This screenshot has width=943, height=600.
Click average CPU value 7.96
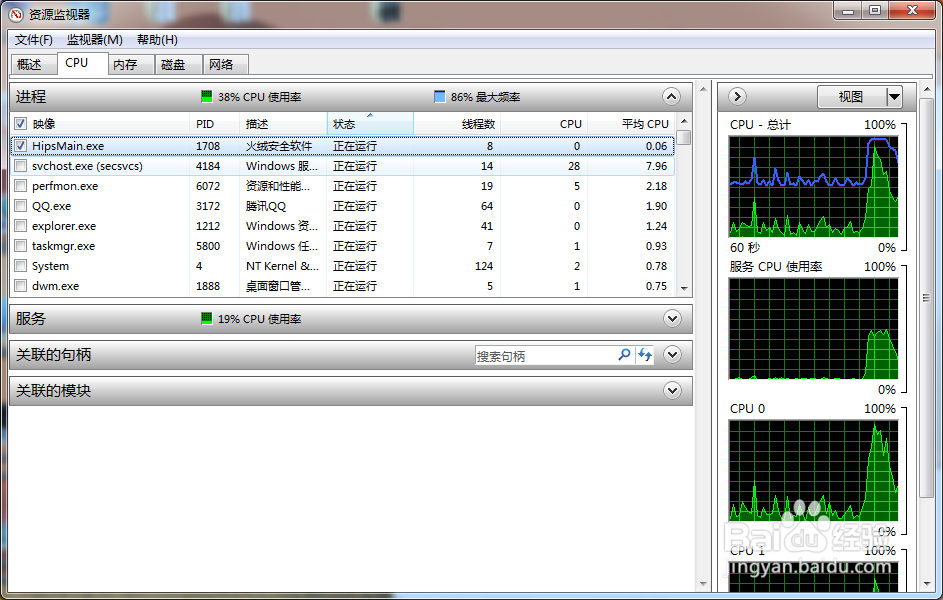pos(656,166)
